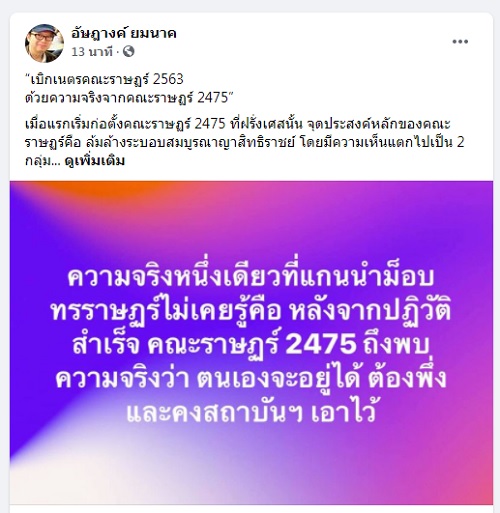Click the text line สำเร็จ คณะราษฎร์ 2475 ถึงพบ
Viewport: 500px width, 513px height.
pos(250,345)
